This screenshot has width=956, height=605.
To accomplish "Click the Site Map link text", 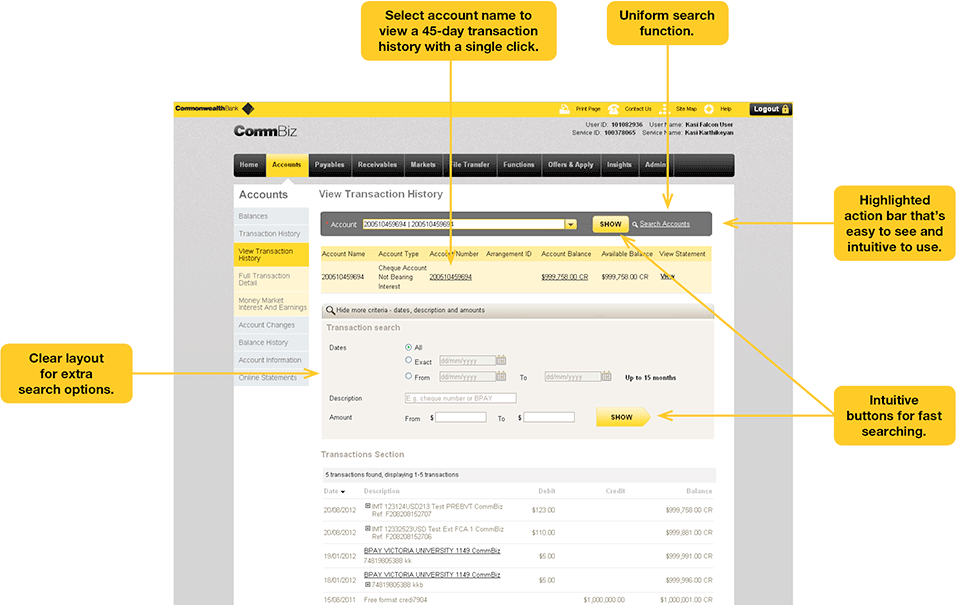I will [686, 109].
